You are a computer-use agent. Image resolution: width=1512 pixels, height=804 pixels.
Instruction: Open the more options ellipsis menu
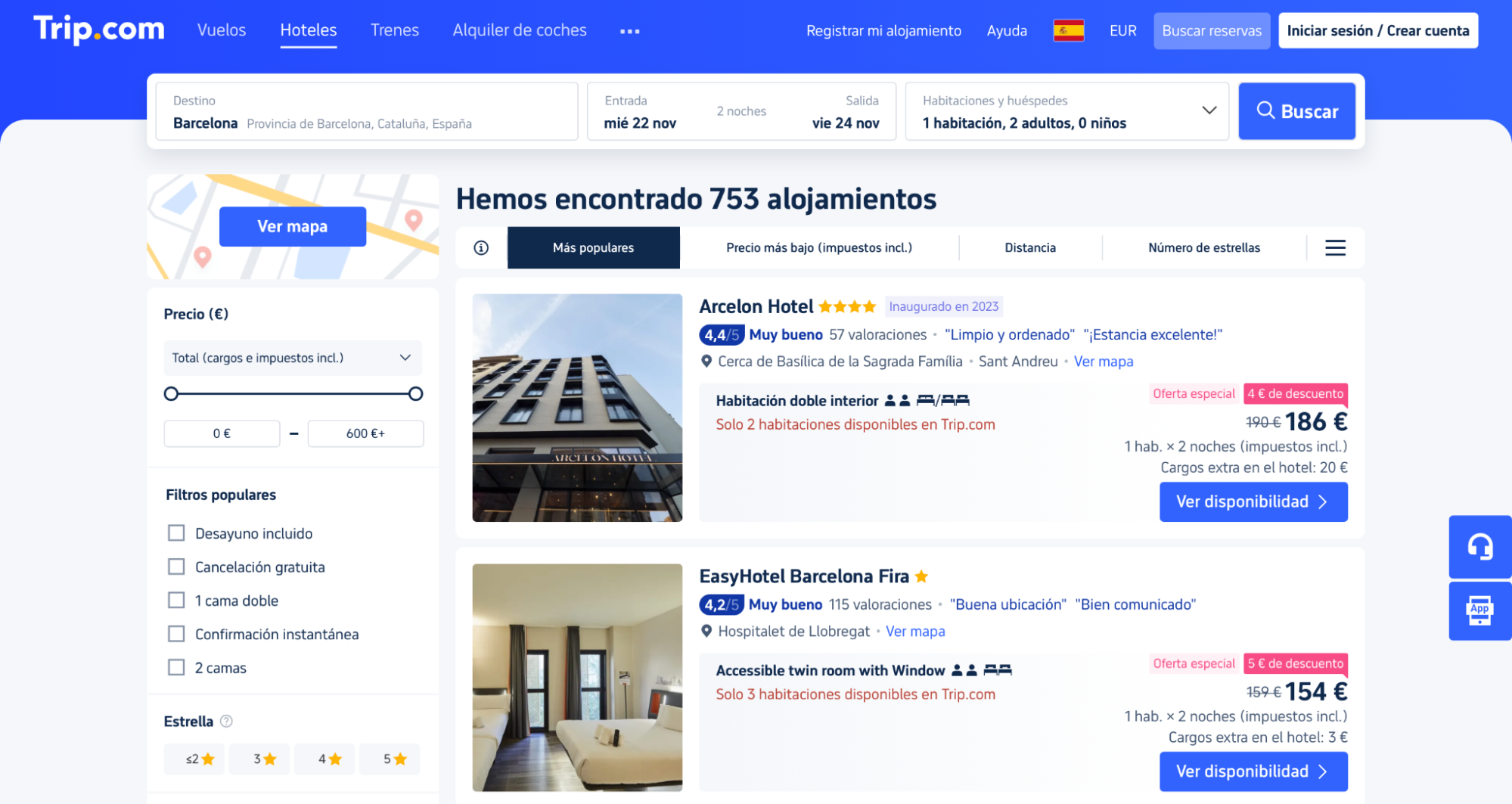(629, 31)
